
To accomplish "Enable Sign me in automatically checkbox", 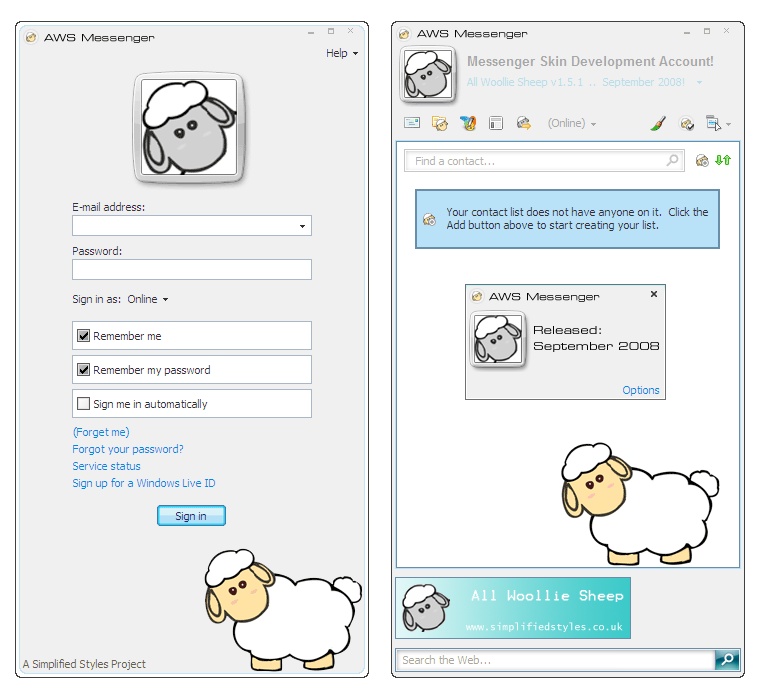I will pos(83,403).
